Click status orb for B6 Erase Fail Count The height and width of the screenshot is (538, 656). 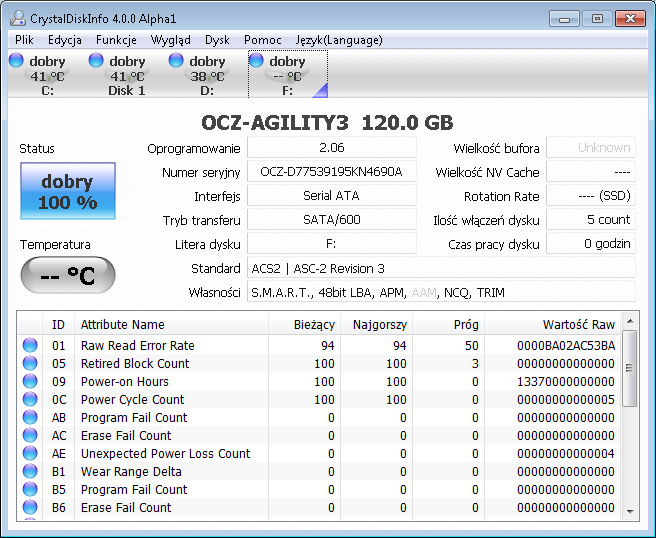click(x=30, y=507)
